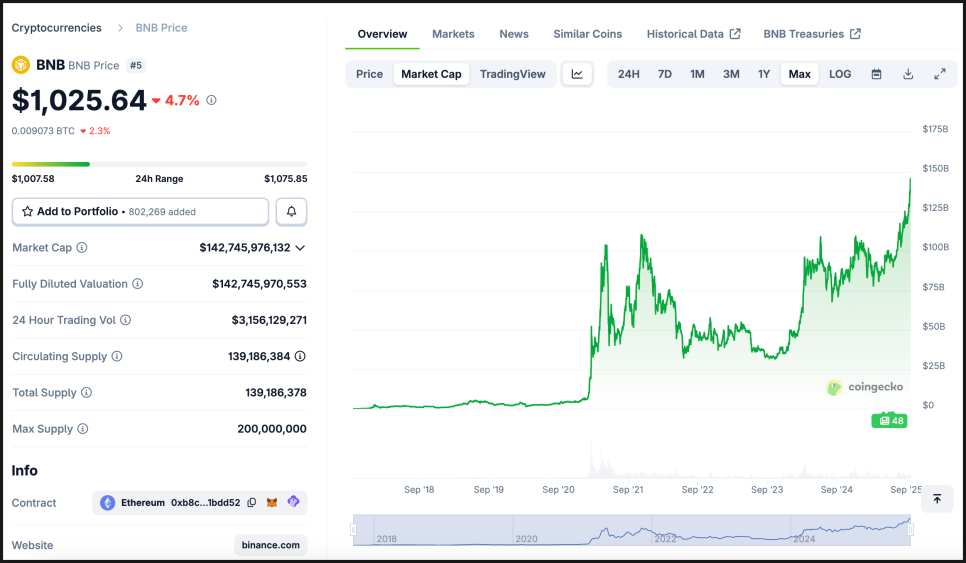Open the News tab
The image size is (966, 563).
pos(514,34)
